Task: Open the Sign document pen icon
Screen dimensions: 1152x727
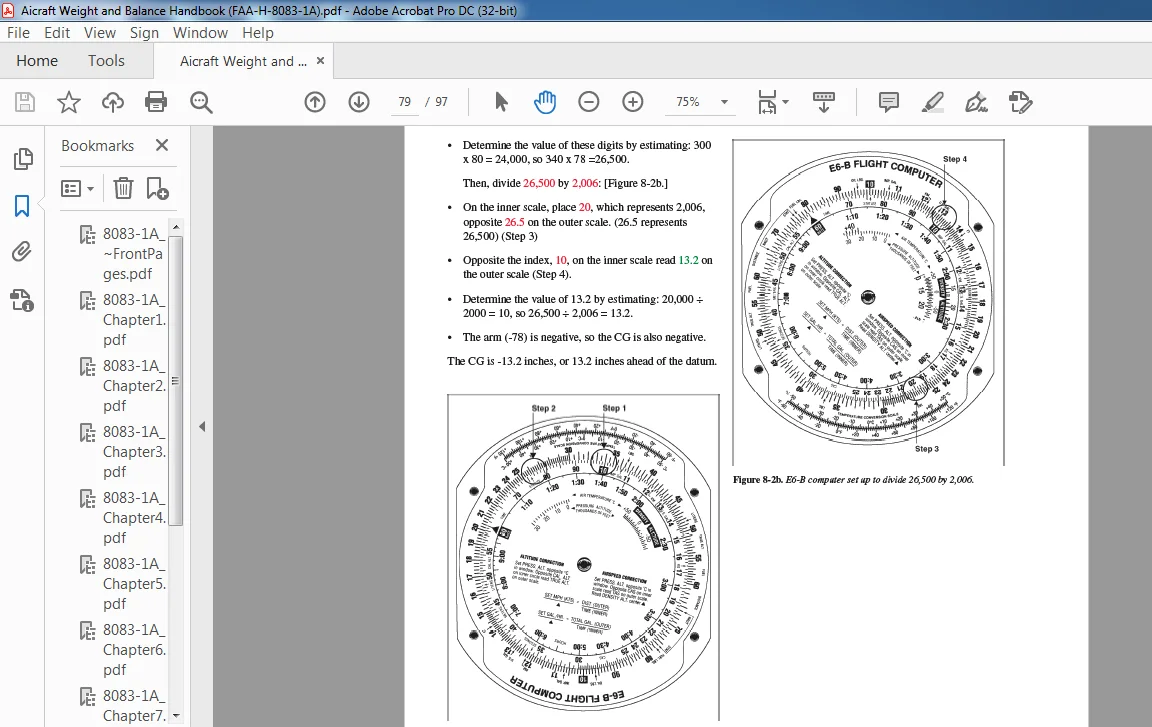Action: coord(976,102)
